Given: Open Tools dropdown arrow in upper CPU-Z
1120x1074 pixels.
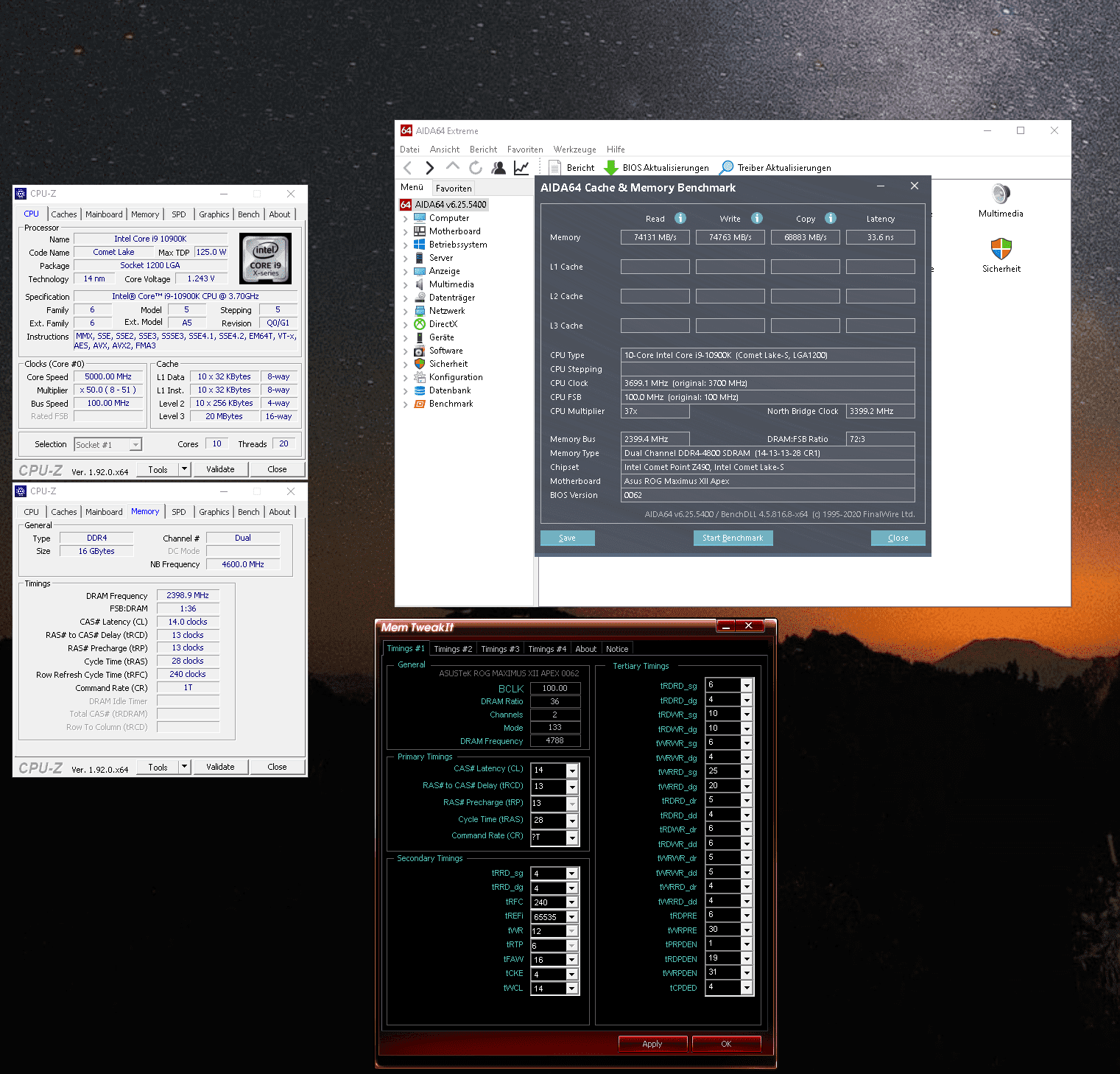Looking at the screenshot, I should (185, 469).
